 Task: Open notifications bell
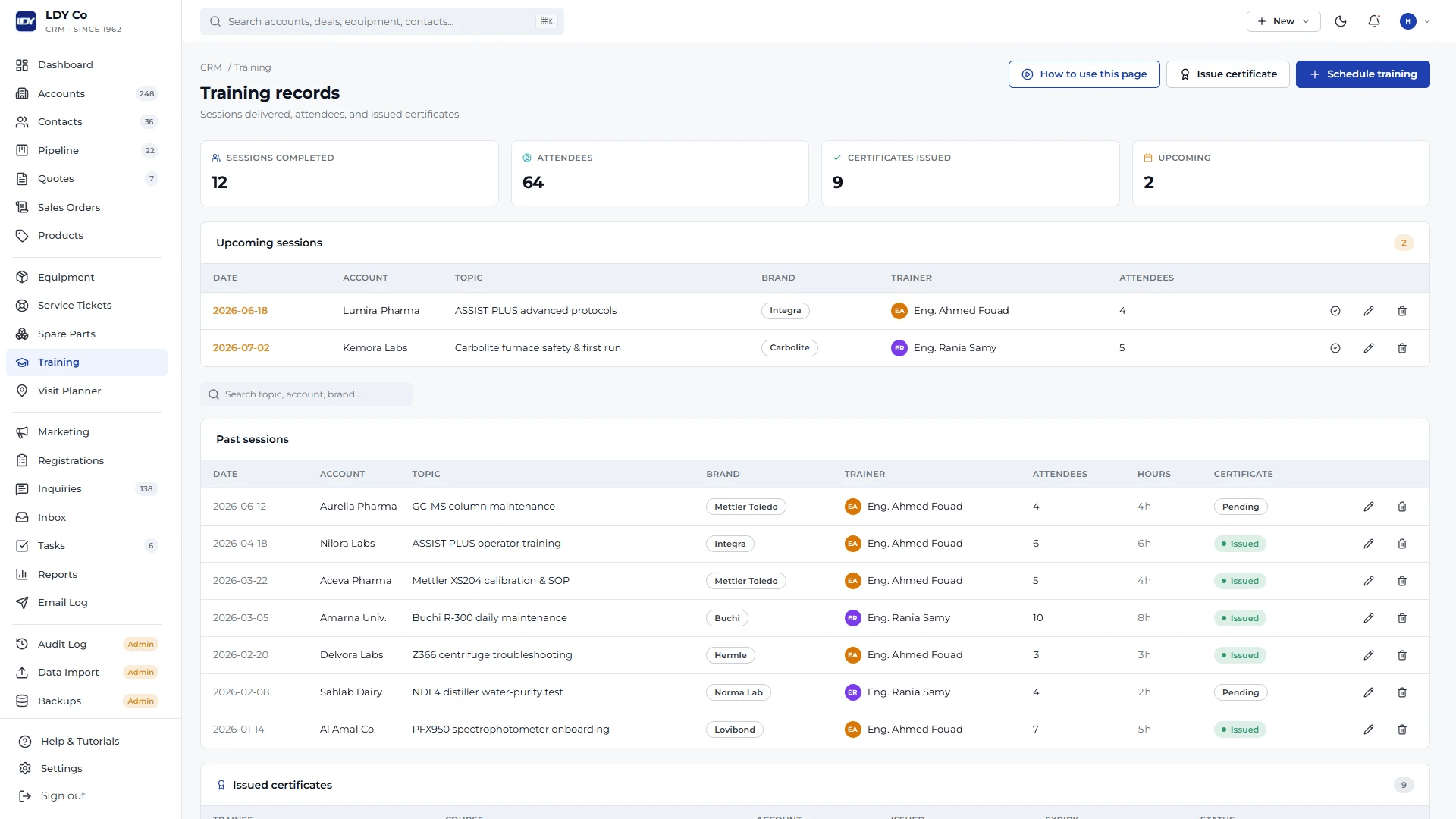pos(1374,21)
